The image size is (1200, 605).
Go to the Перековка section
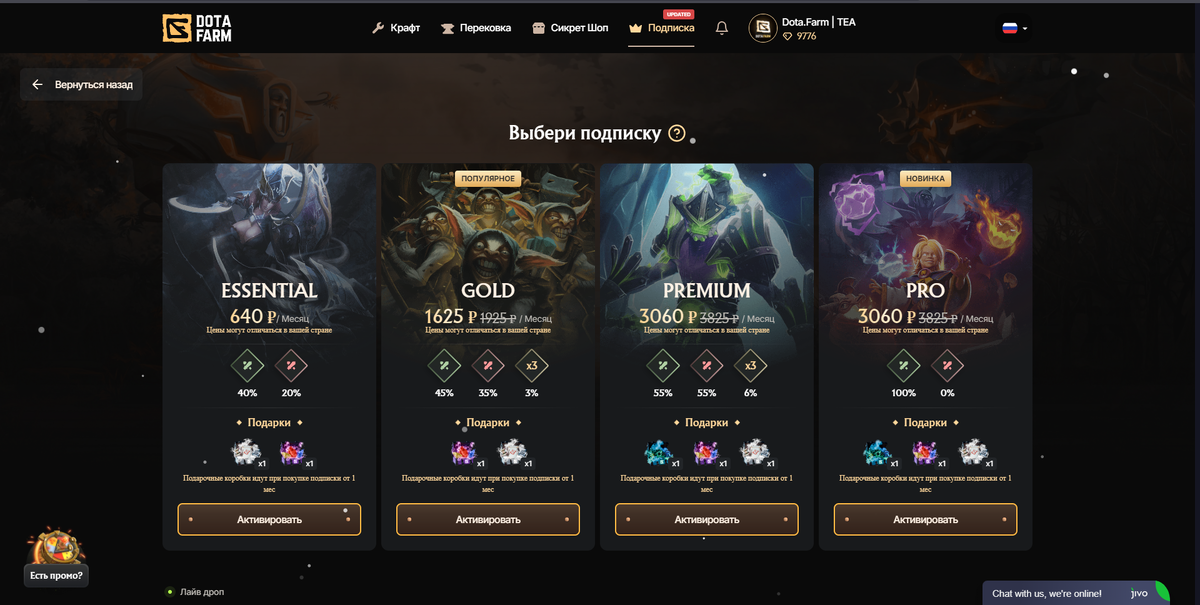(476, 28)
